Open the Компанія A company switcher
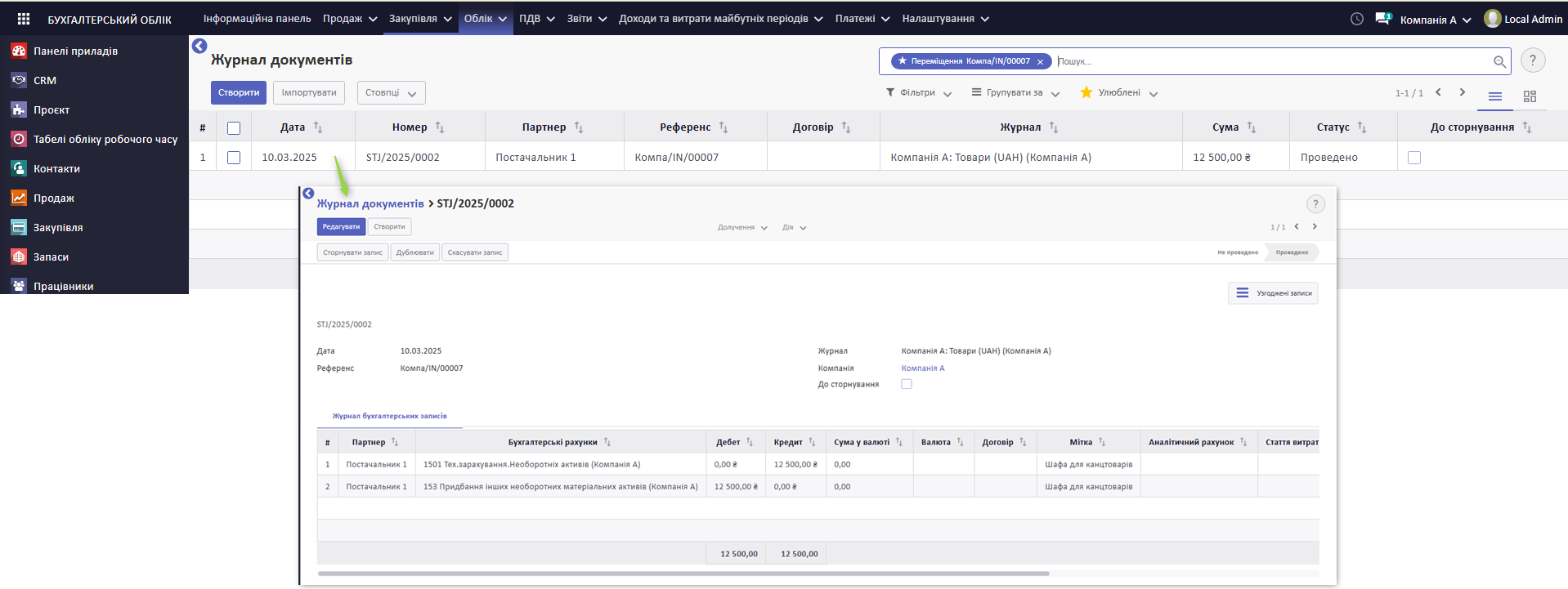This screenshot has width=1568, height=589. coord(1436,20)
